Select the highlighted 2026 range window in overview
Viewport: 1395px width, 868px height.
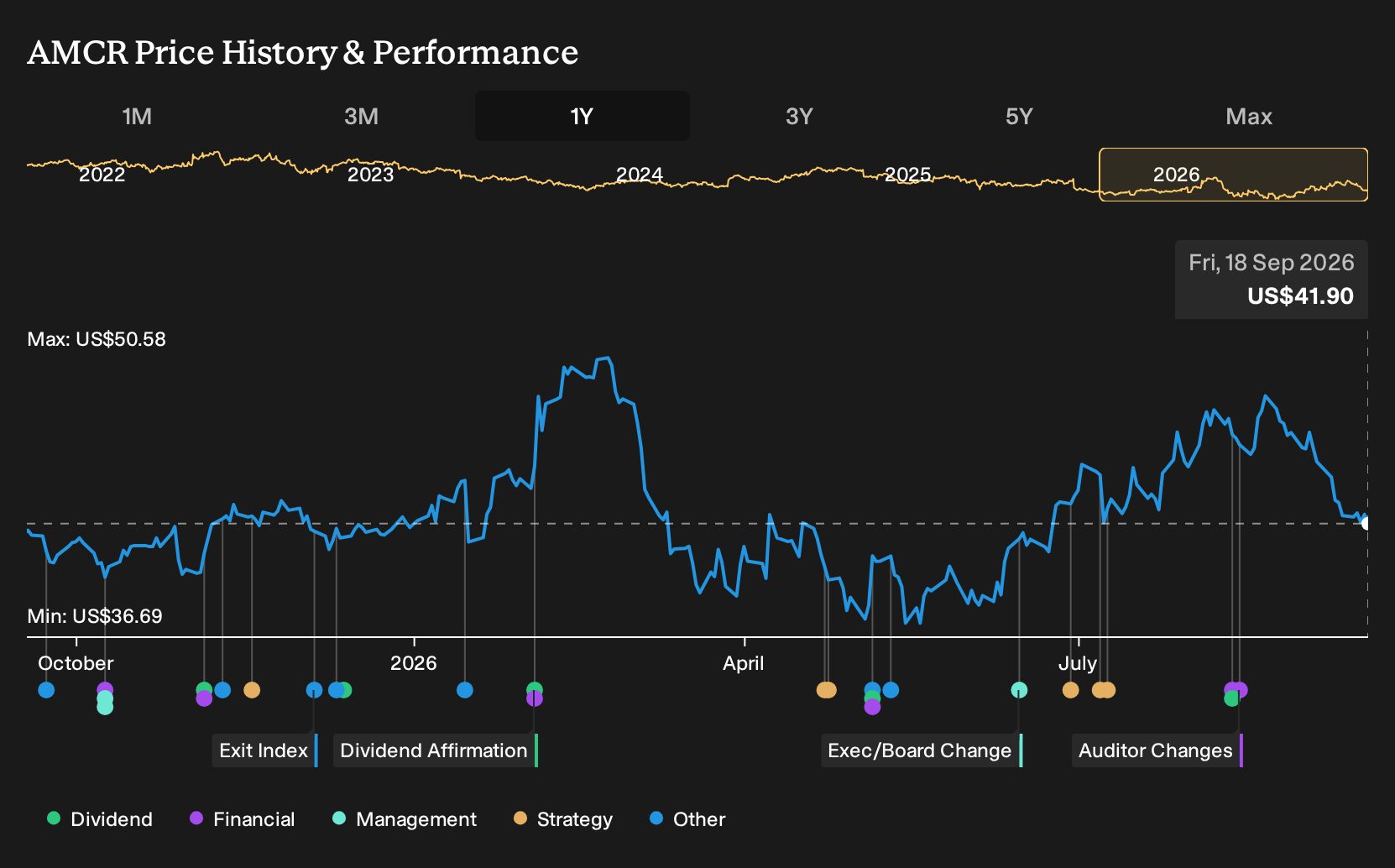(1234, 175)
